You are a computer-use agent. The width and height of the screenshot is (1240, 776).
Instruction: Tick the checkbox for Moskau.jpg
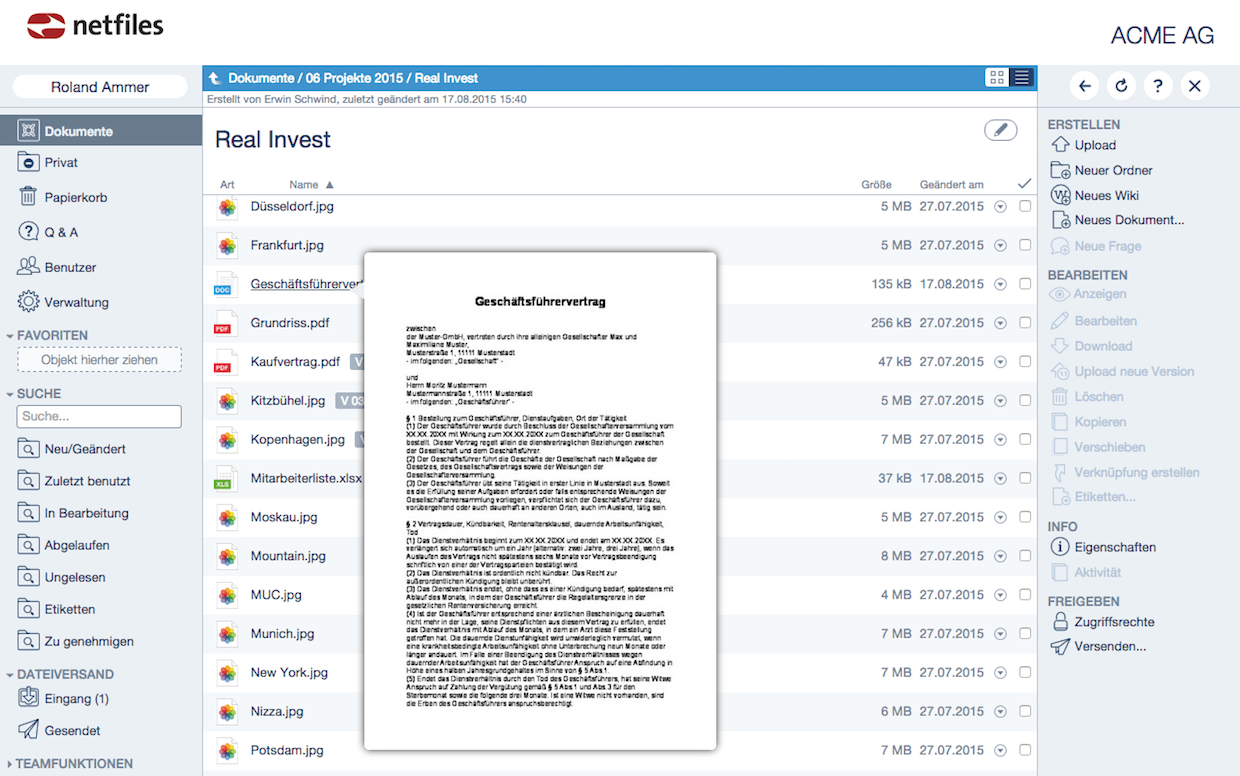(x=1024, y=517)
